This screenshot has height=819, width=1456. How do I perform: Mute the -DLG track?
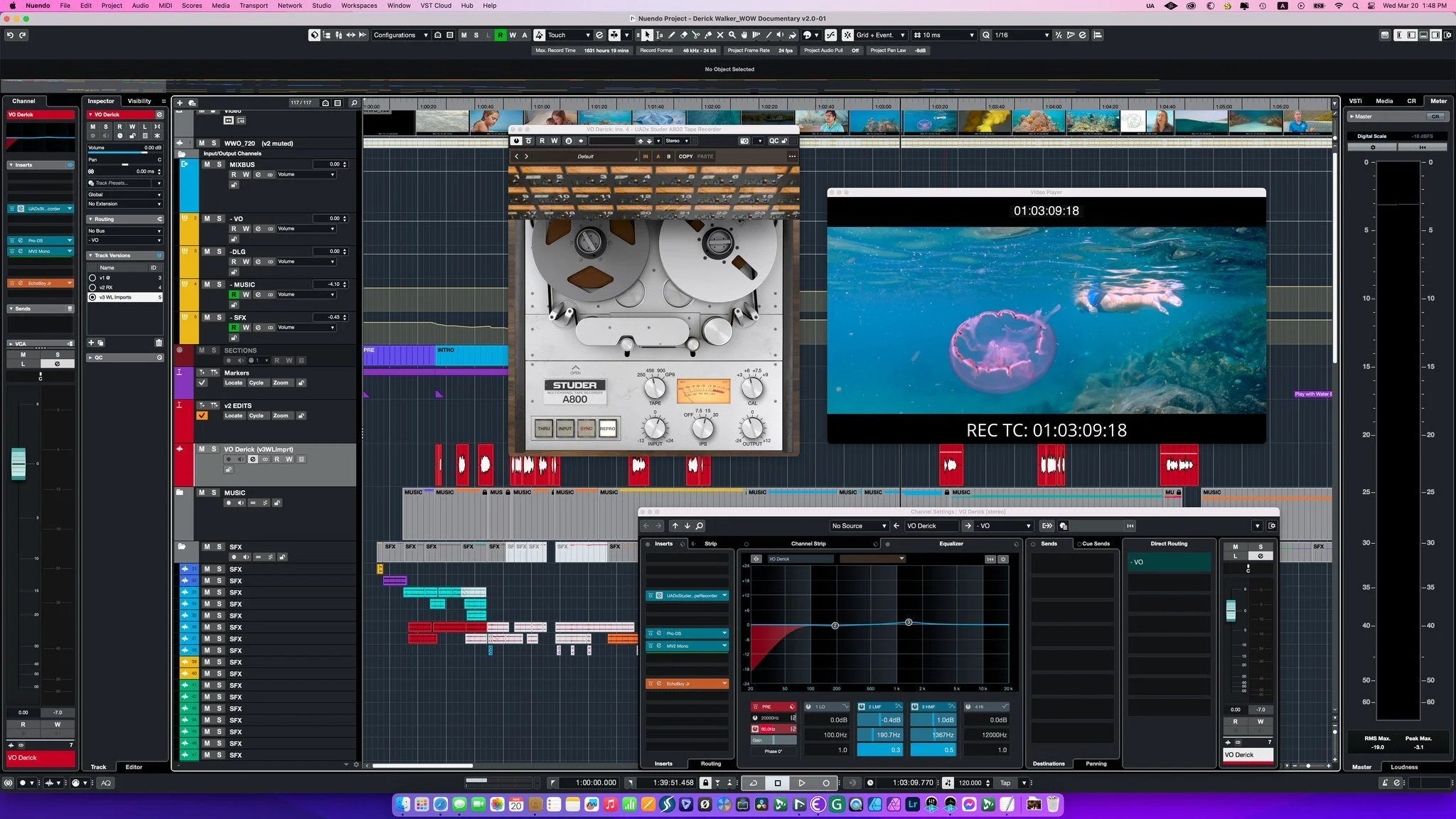[207, 252]
